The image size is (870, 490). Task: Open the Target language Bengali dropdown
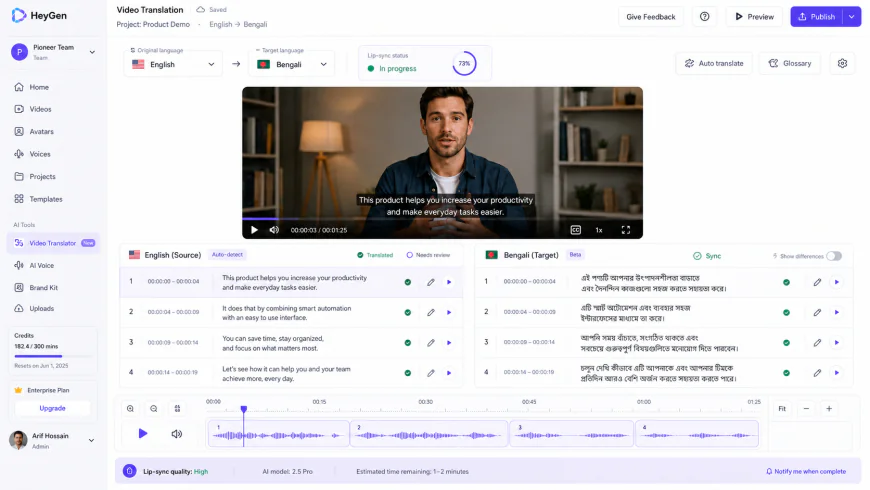point(292,64)
